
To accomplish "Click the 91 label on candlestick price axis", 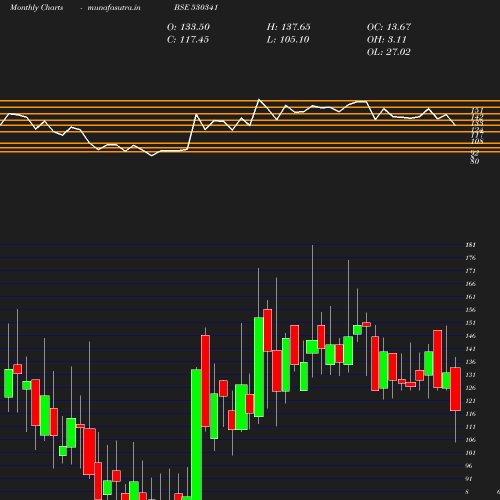I will 469,479.
